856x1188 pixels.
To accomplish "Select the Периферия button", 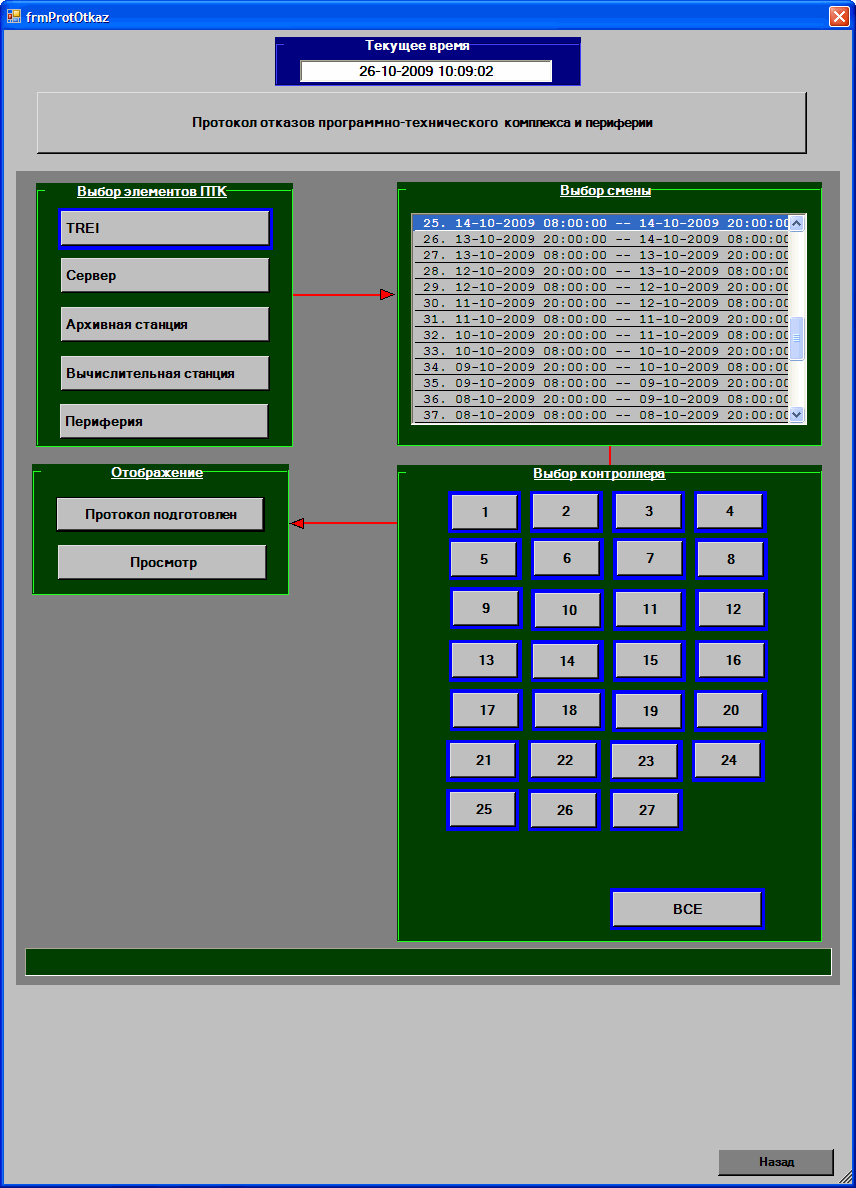I will (164, 421).
